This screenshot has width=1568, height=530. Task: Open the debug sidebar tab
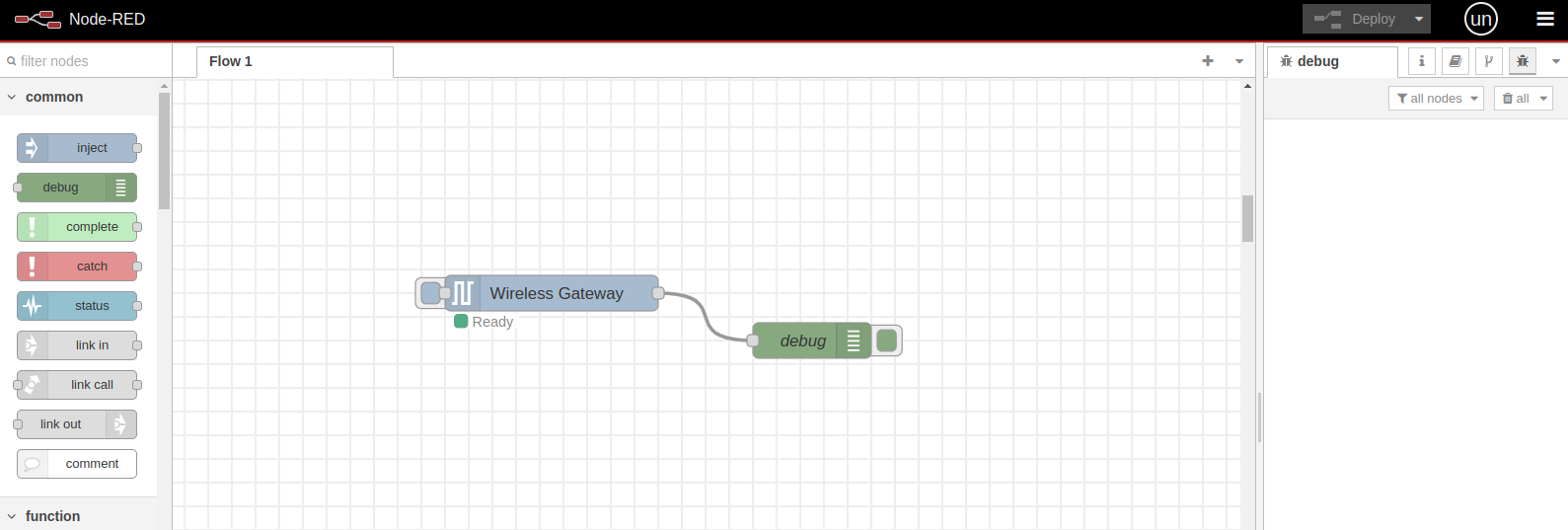1332,61
